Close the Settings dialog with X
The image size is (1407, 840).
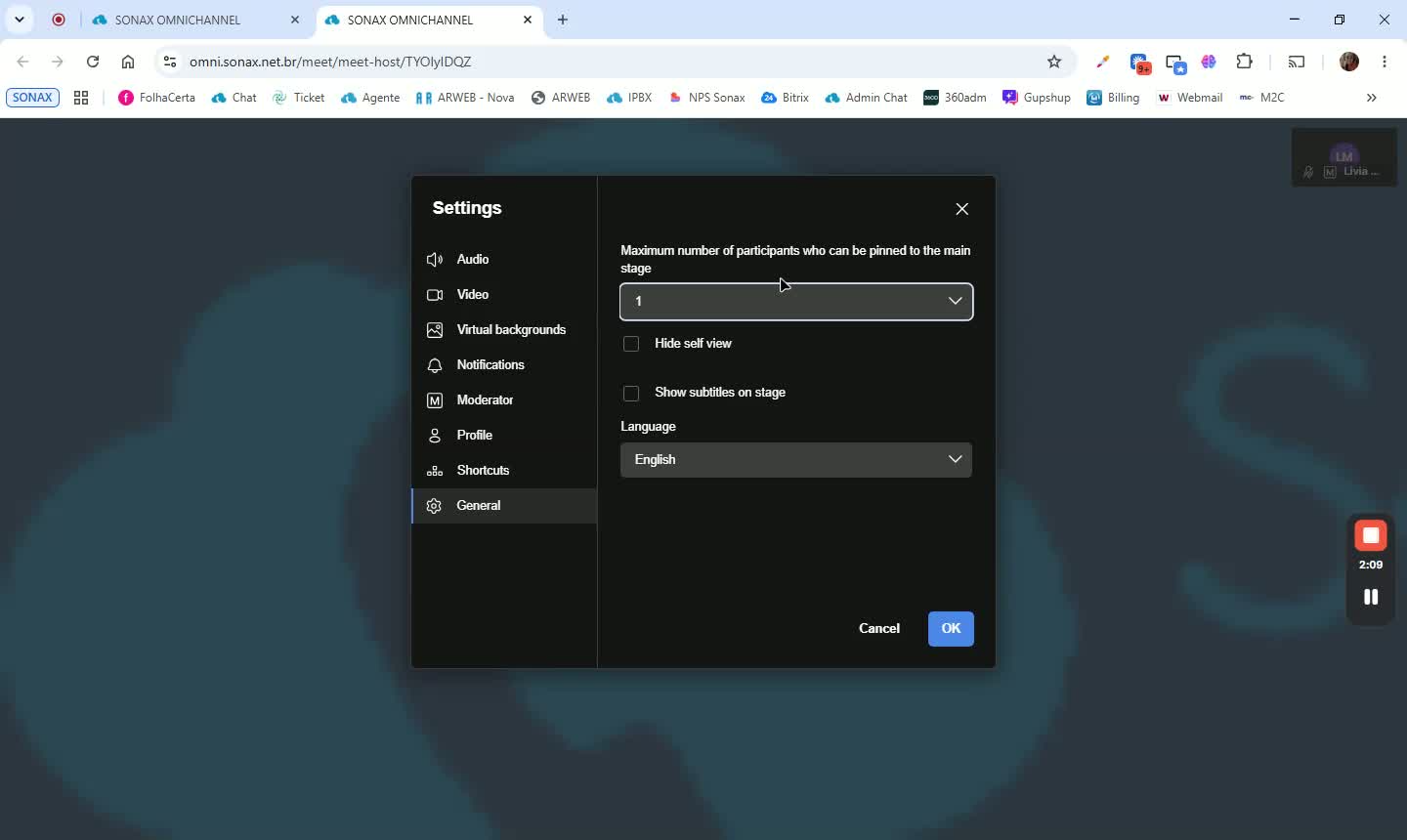tap(962, 209)
